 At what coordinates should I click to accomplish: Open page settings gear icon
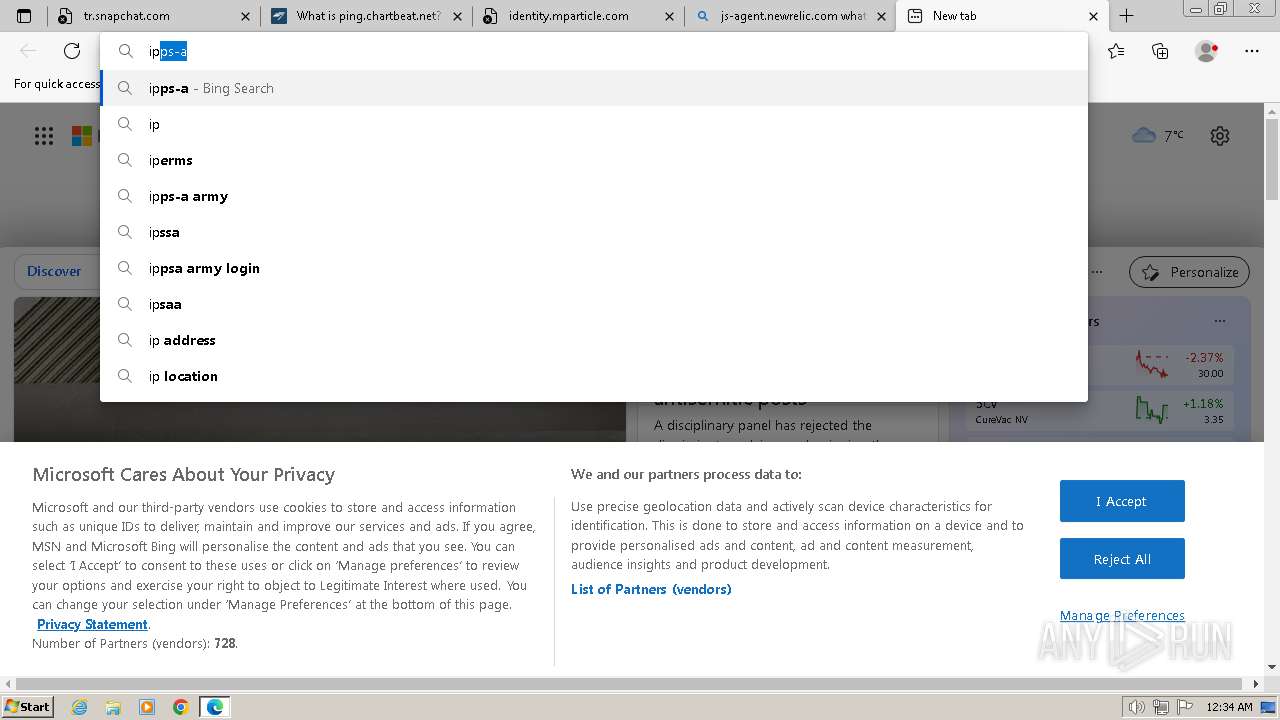point(1220,136)
